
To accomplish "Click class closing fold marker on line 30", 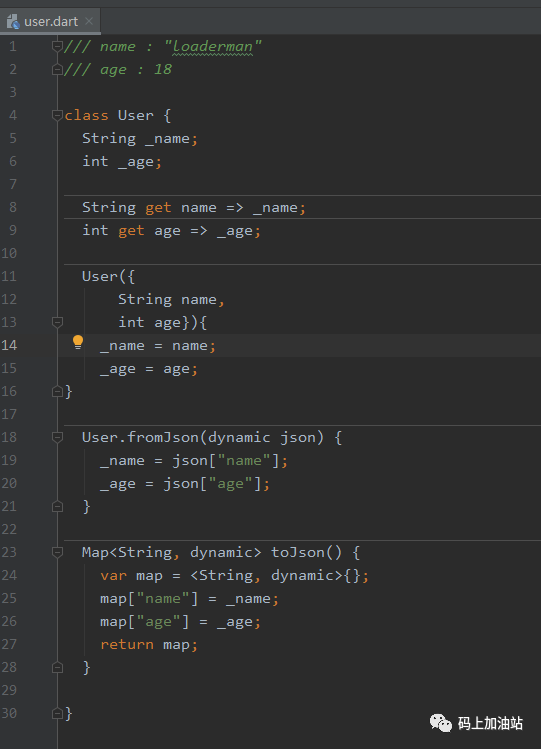I will (x=57, y=714).
